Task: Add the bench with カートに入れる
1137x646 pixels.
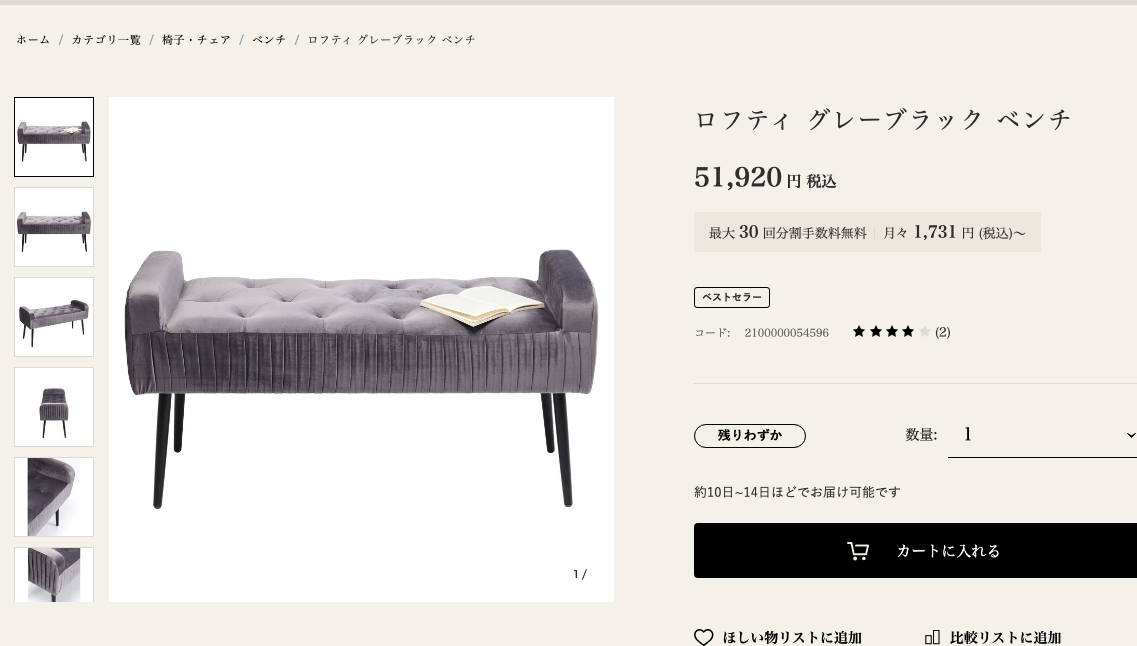Action: [x=915, y=551]
